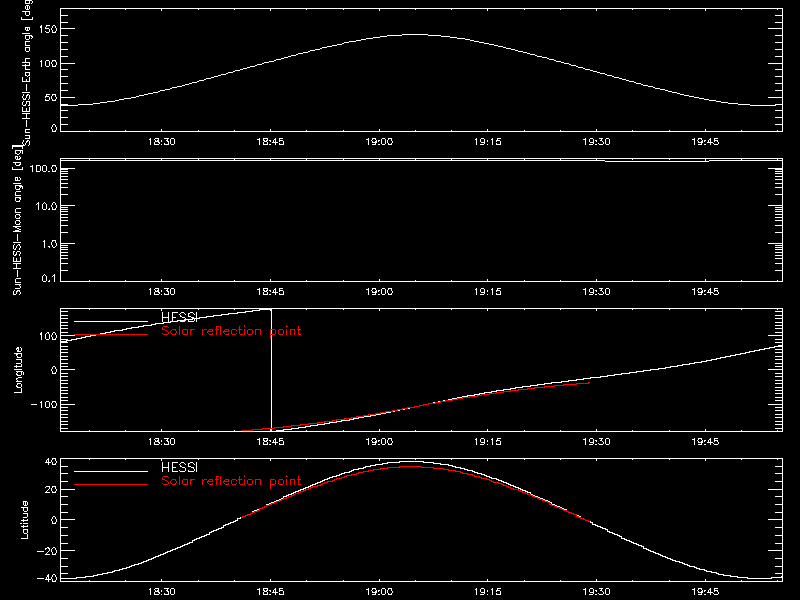Select the 50 tick label on Earth angle plot
The height and width of the screenshot is (600, 800).
[x=51, y=97]
